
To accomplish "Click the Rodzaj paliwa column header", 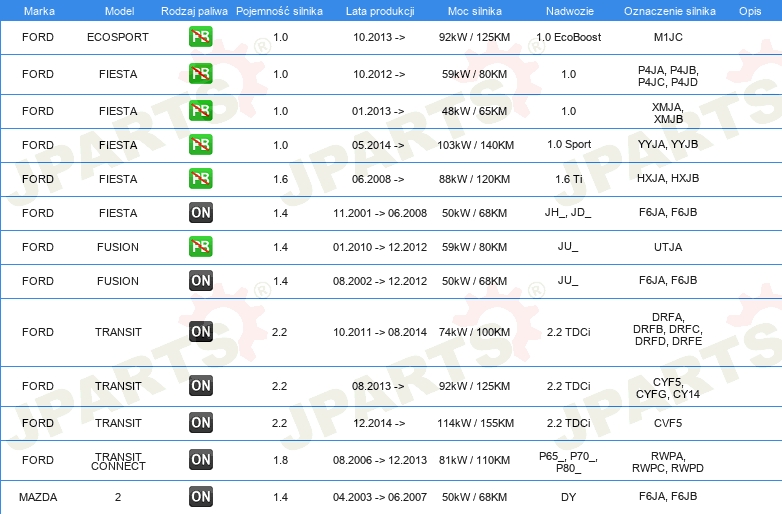I will tap(194, 11).
